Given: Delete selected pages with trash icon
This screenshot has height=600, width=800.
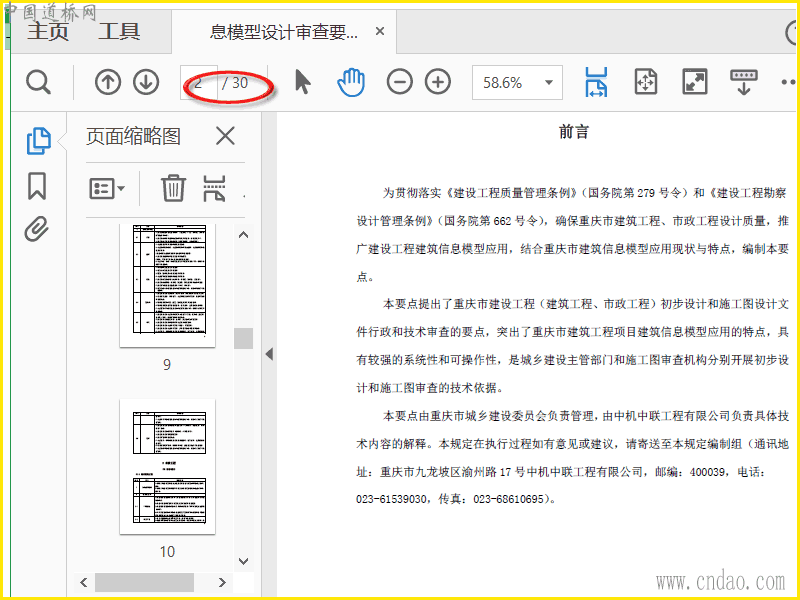Looking at the screenshot, I should pyautogui.click(x=173, y=188).
